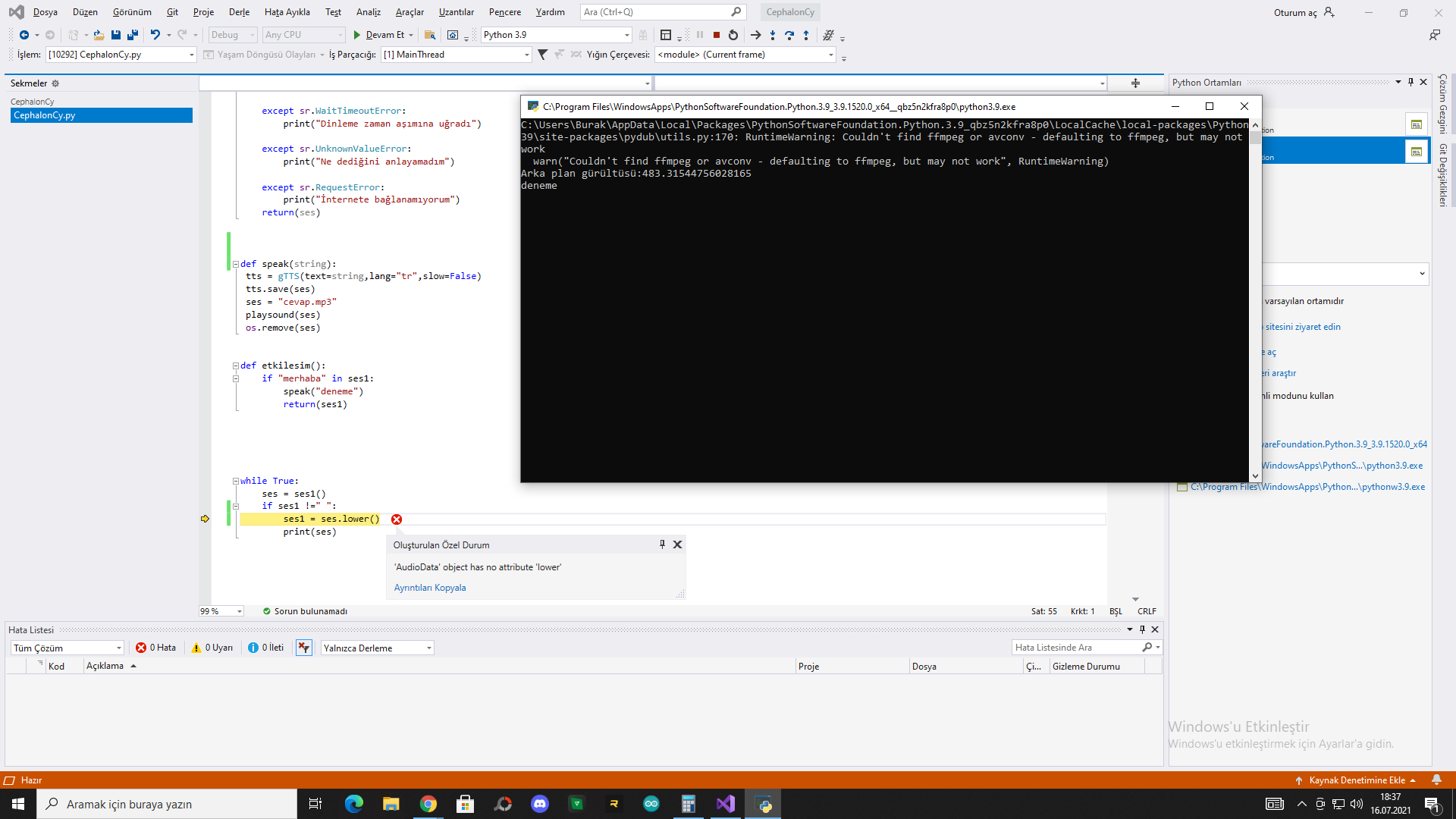Expand the Yalnızca Derleme dropdown

point(428,648)
